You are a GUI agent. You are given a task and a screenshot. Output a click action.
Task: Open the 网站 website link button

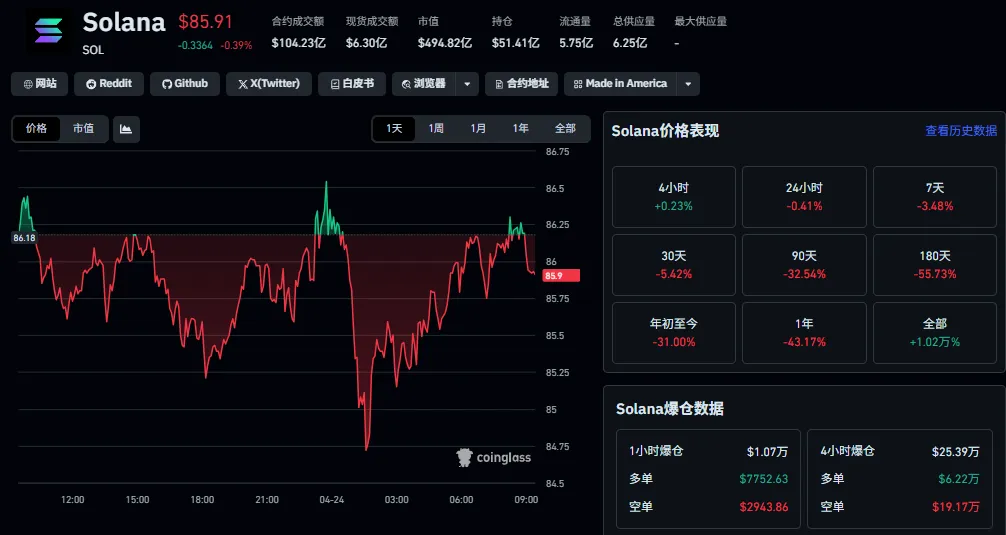click(40, 84)
